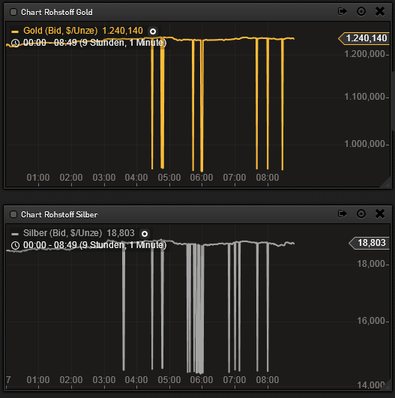Select the grey Silber series color swatch

[15, 234]
